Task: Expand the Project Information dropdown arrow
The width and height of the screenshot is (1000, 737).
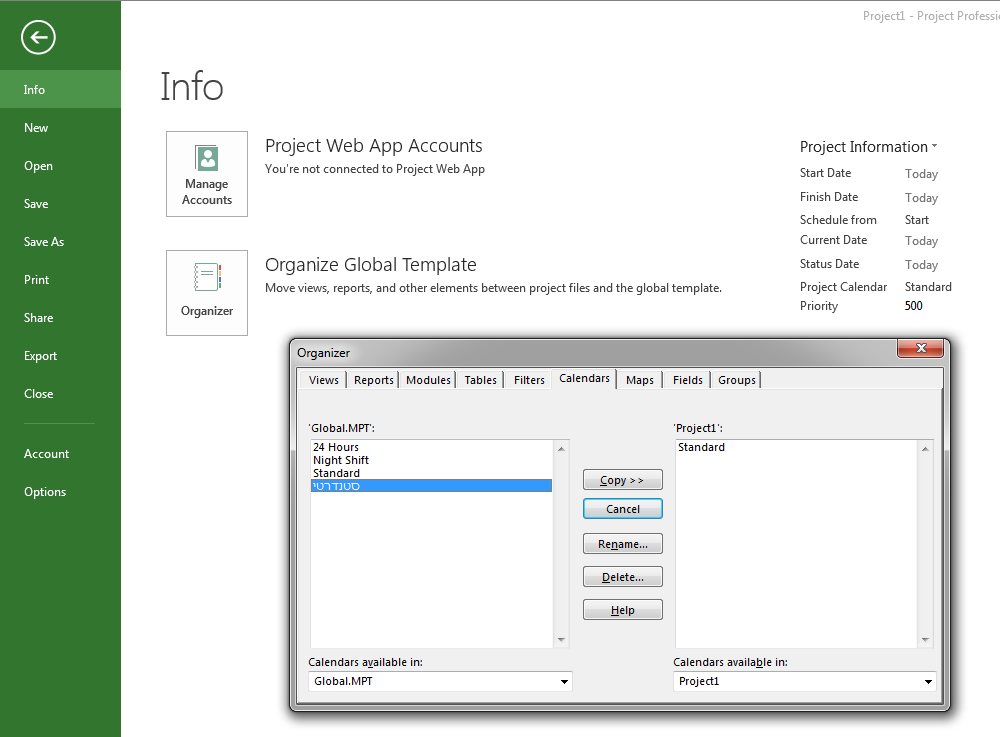Action: tap(934, 147)
